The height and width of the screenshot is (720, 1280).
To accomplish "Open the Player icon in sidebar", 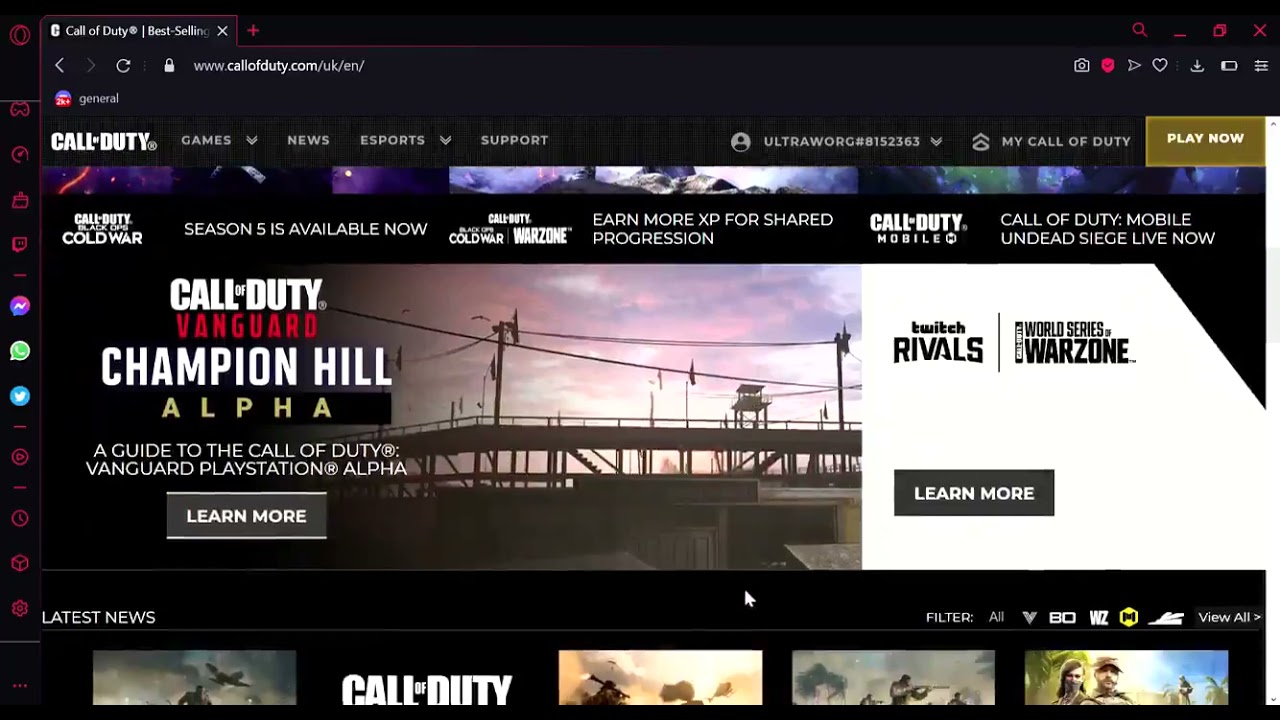I will point(20,457).
